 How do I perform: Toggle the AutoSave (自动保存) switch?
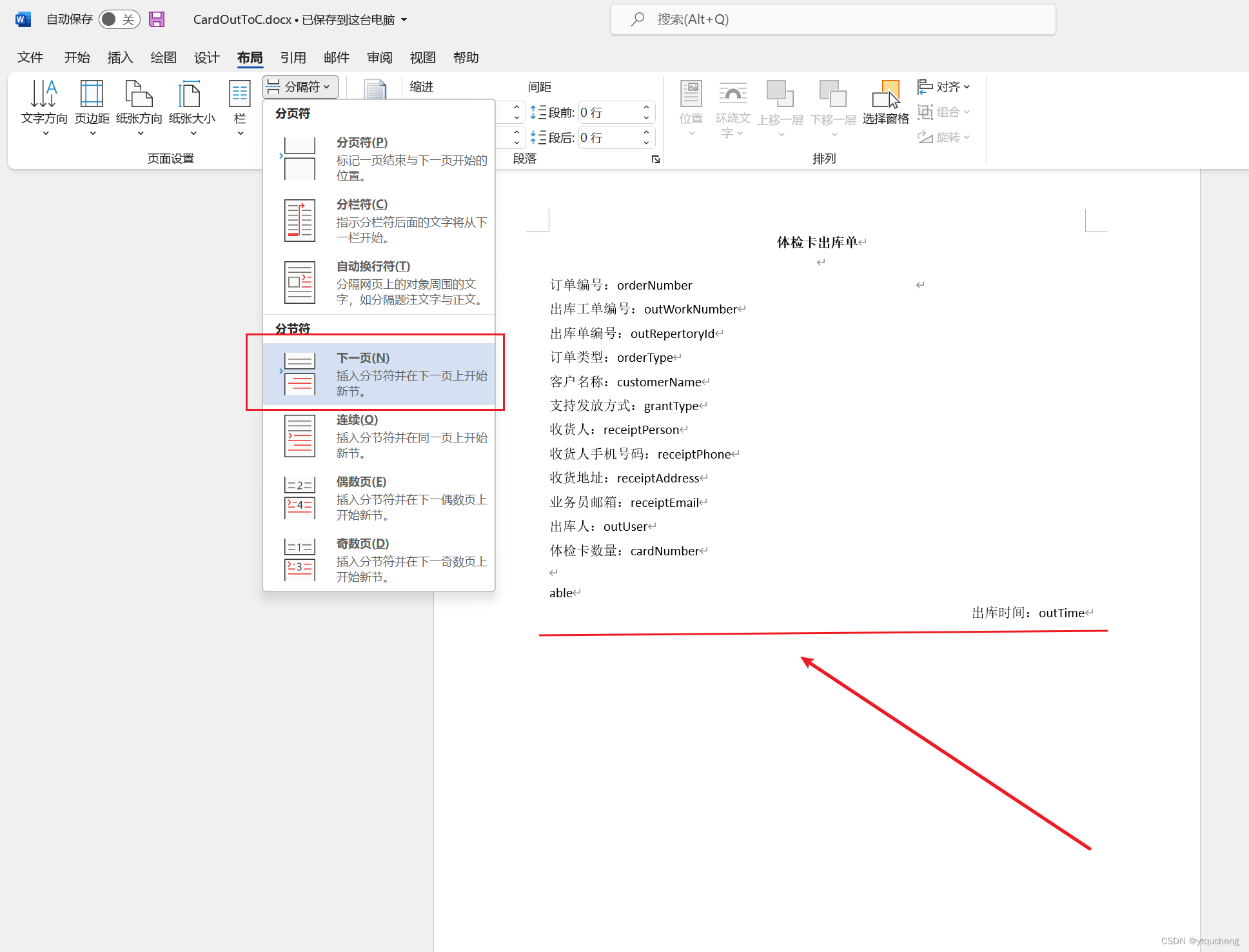(x=119, y=19)
